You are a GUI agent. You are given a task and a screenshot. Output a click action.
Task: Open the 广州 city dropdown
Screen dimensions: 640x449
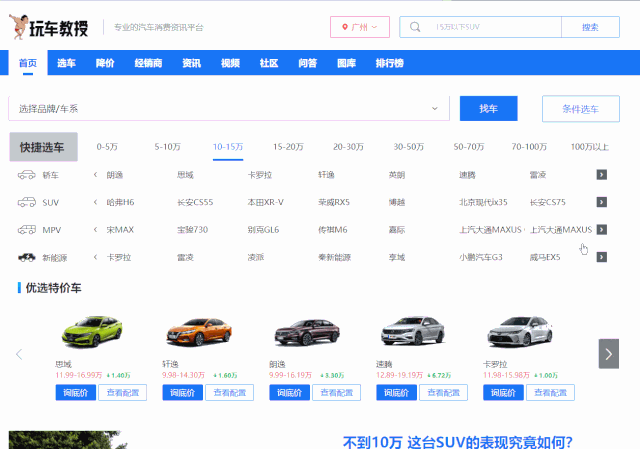(359, 27)
